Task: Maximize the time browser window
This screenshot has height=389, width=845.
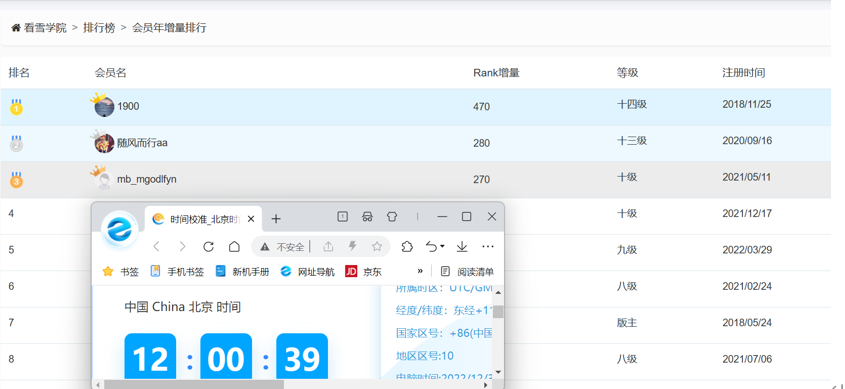Action: click(467, 217)
